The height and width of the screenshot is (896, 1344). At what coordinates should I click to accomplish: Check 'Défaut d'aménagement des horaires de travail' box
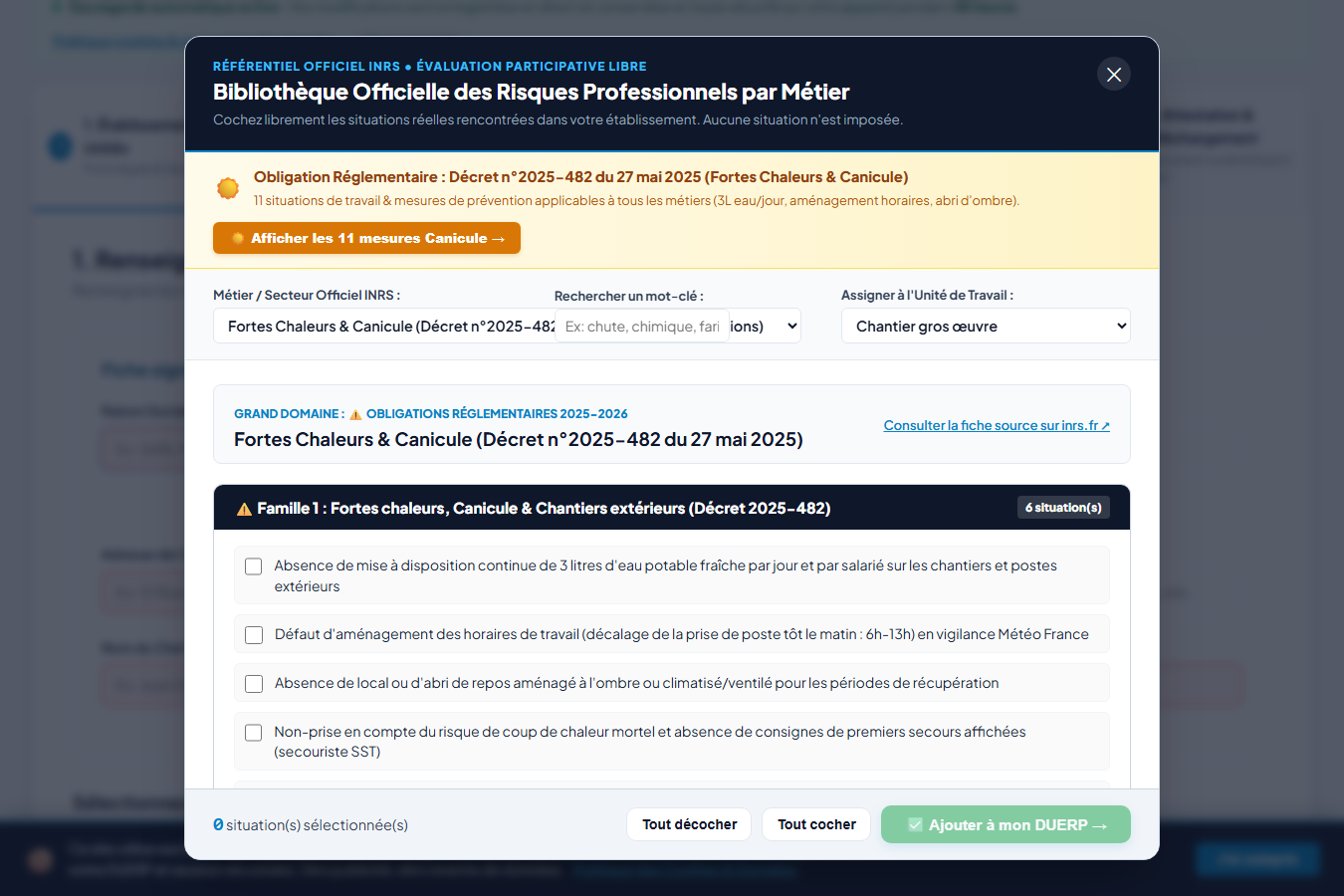point(254,635)
